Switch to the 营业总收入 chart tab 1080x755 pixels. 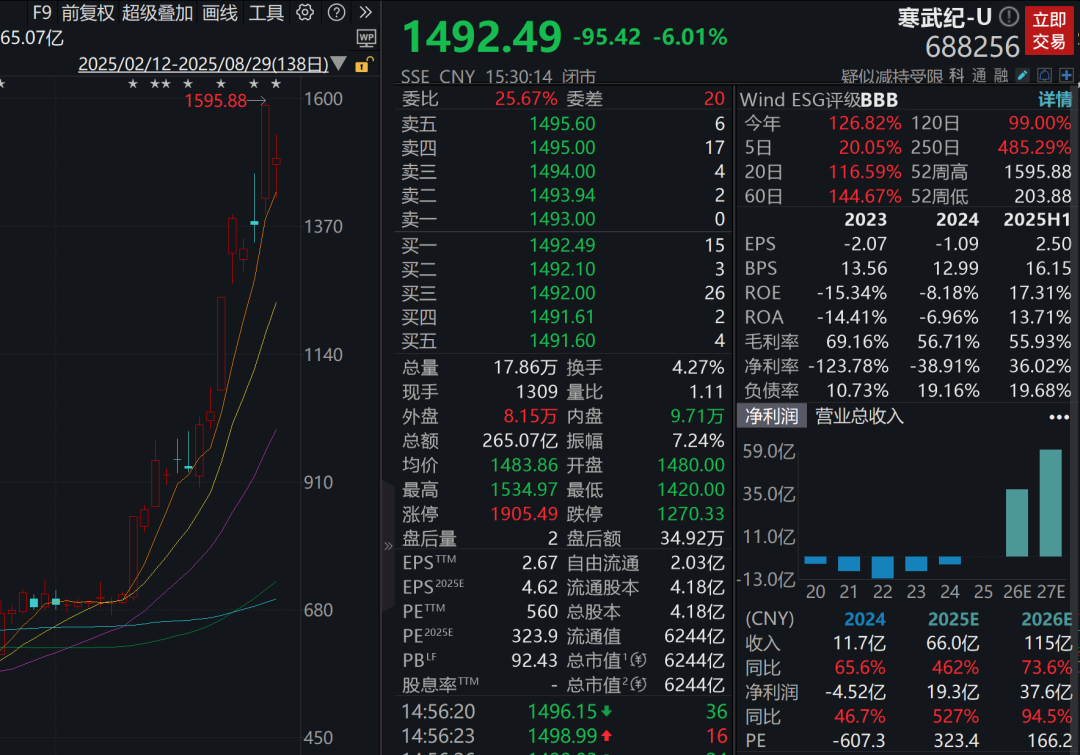click(x=859, y=416)
